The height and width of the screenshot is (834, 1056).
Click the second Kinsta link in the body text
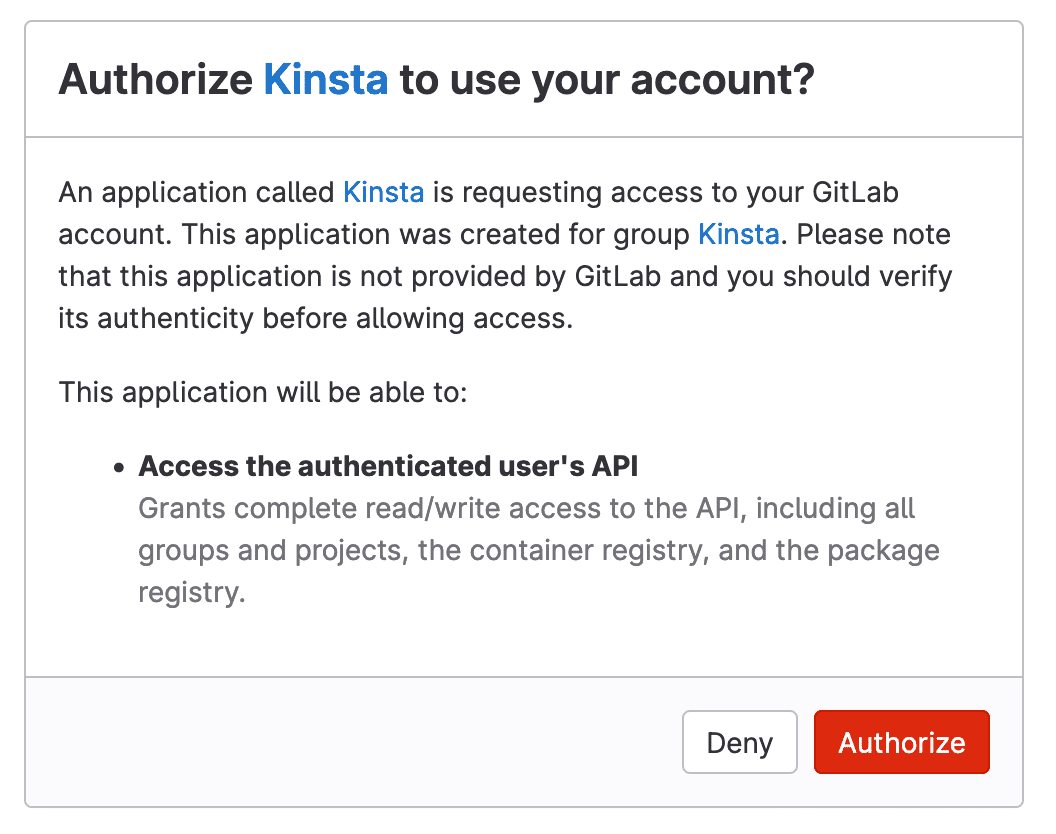(x=739, y=234)
